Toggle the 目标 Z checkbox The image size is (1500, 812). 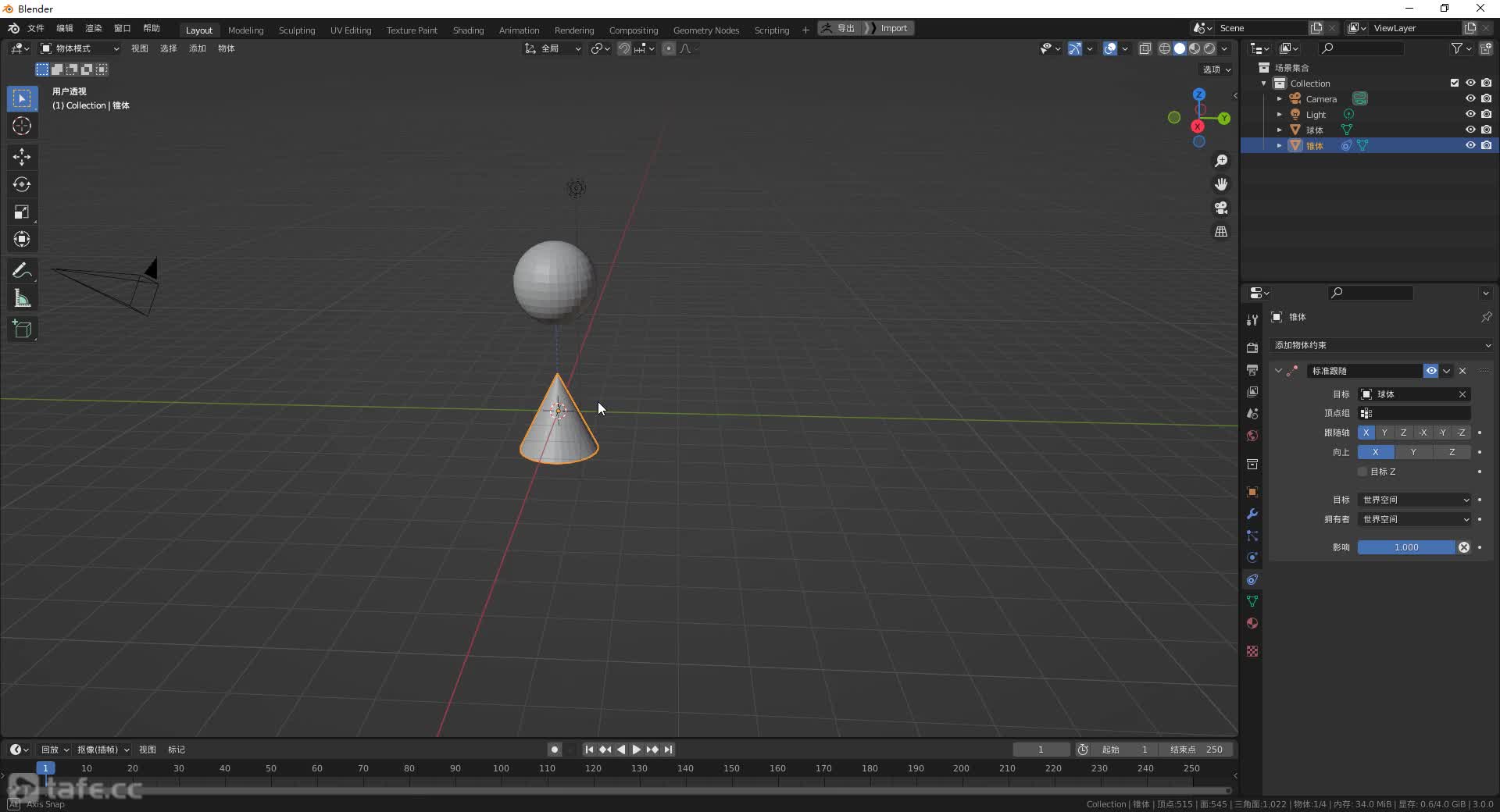[1362, 472]
